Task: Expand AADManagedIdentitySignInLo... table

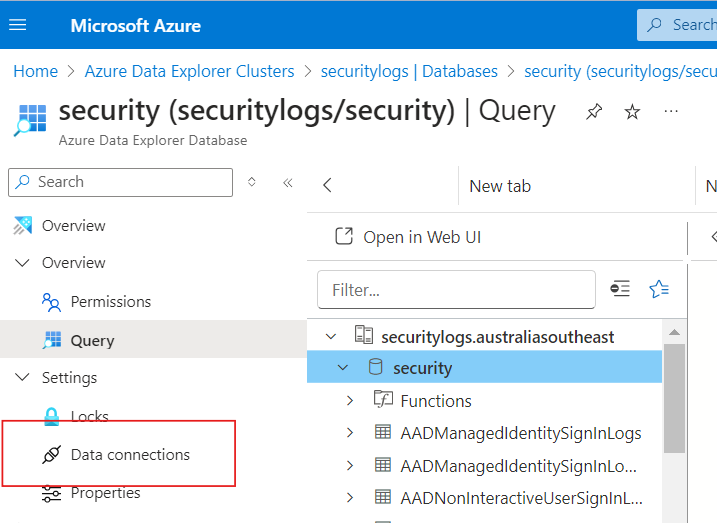Action: tap(350, 465)
